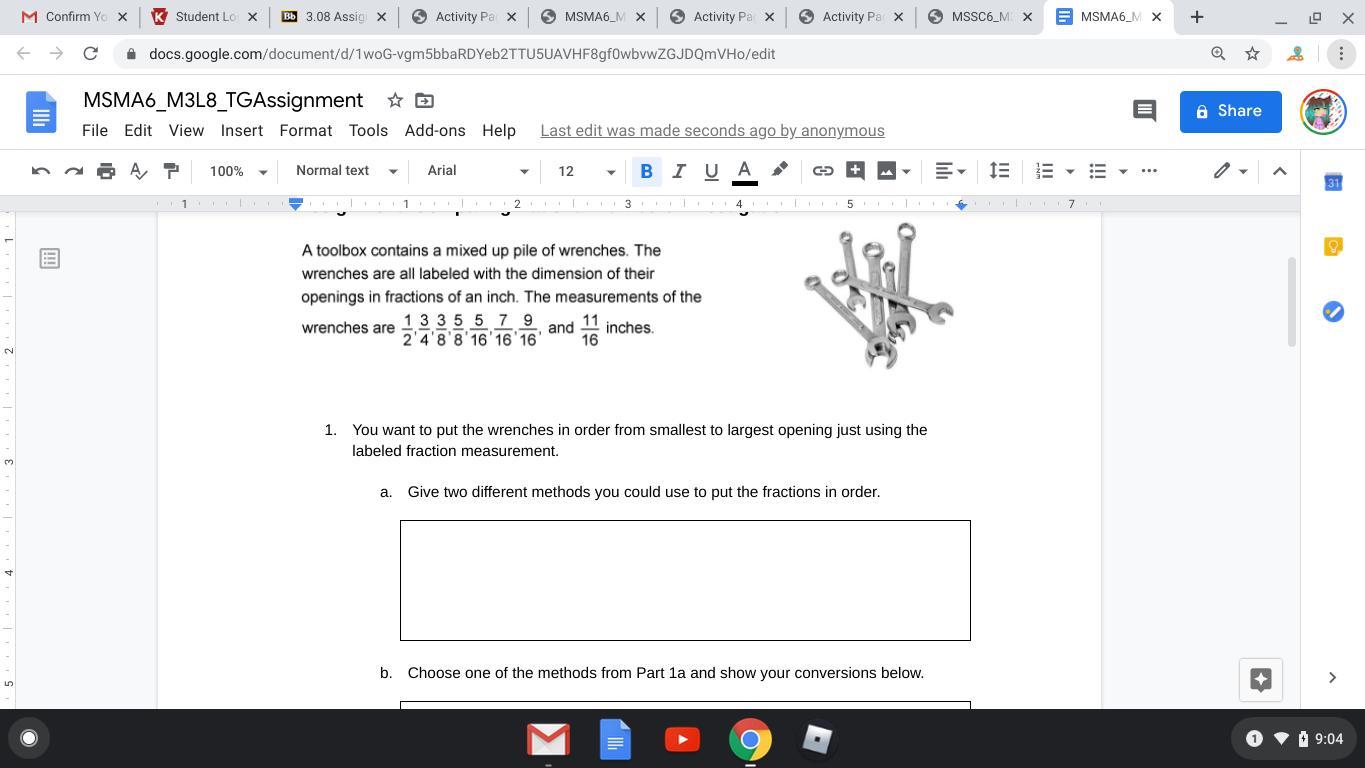Rename the document title

click(x=223, y=100)
